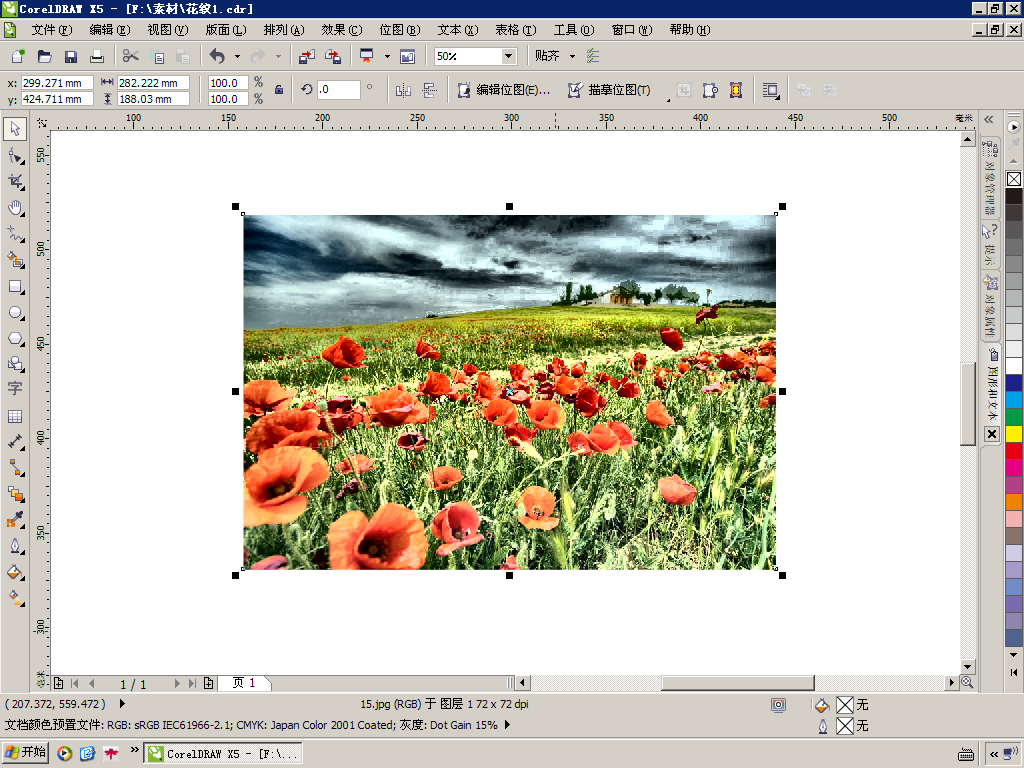Click the poppy field image on canvas
The width and height of the screenshot is (1024, 768).
(509, 392)
